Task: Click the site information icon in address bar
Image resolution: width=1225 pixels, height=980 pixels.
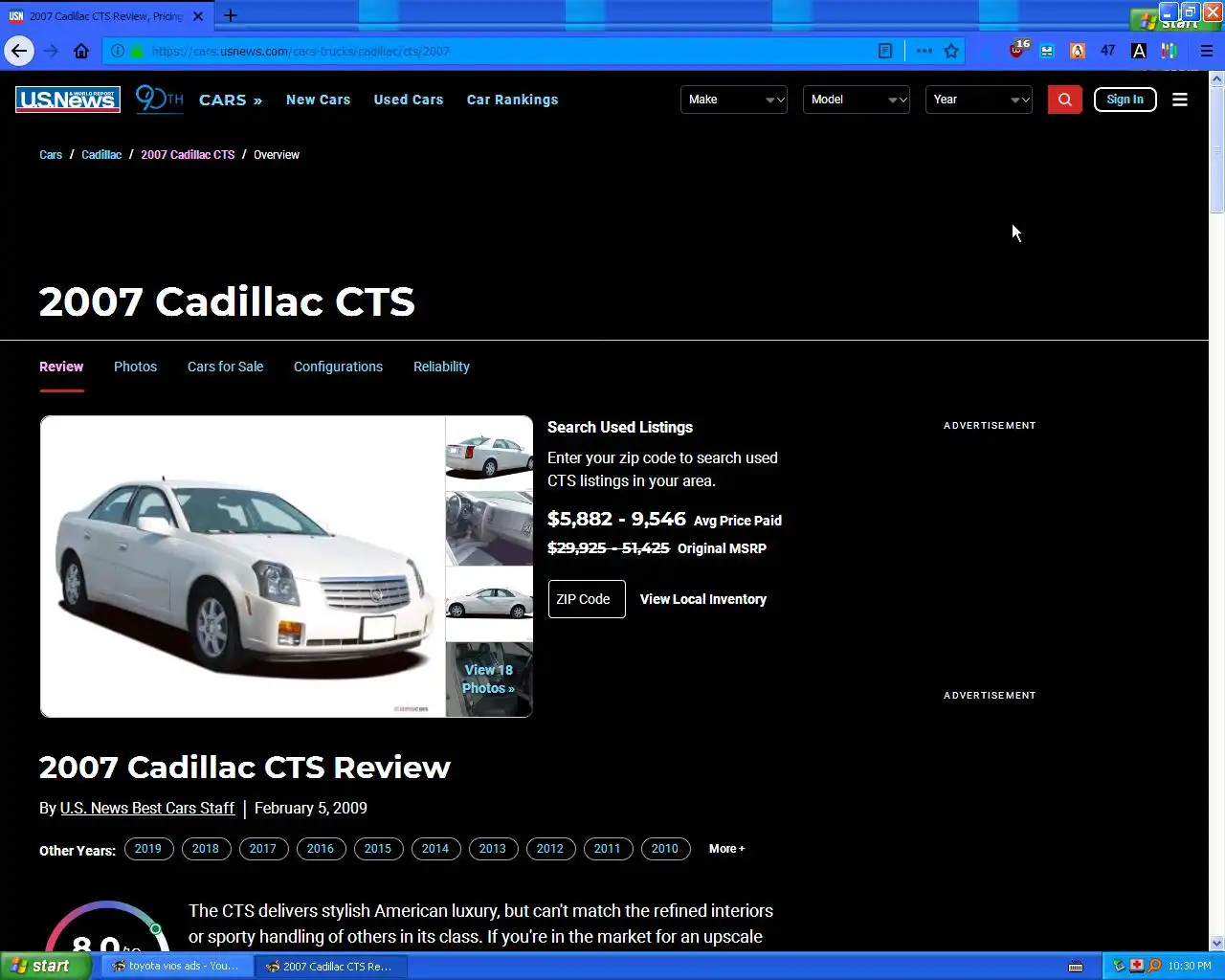Action: (x=118, y=51)
